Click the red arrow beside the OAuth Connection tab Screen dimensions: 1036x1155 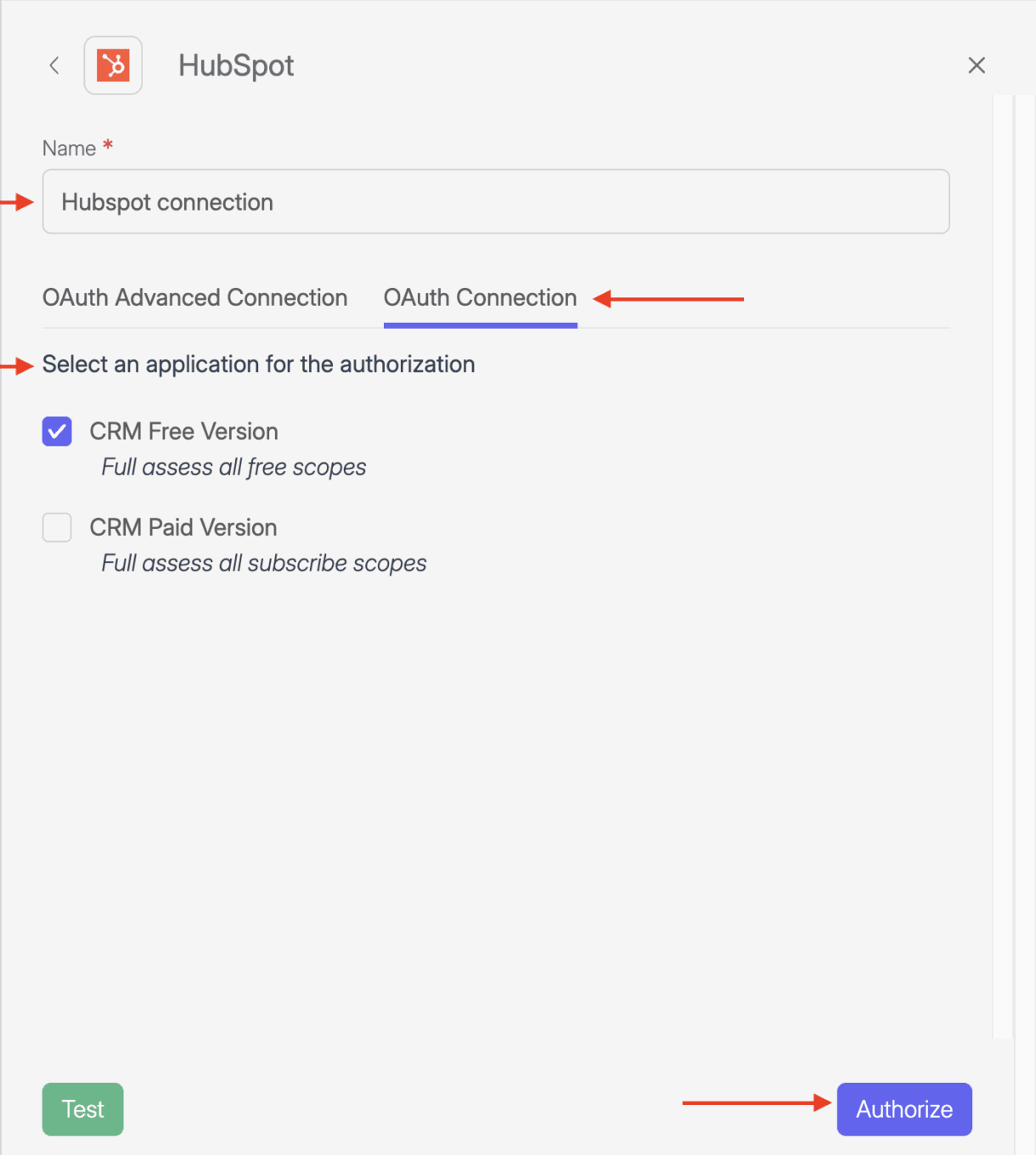[667, 299]
